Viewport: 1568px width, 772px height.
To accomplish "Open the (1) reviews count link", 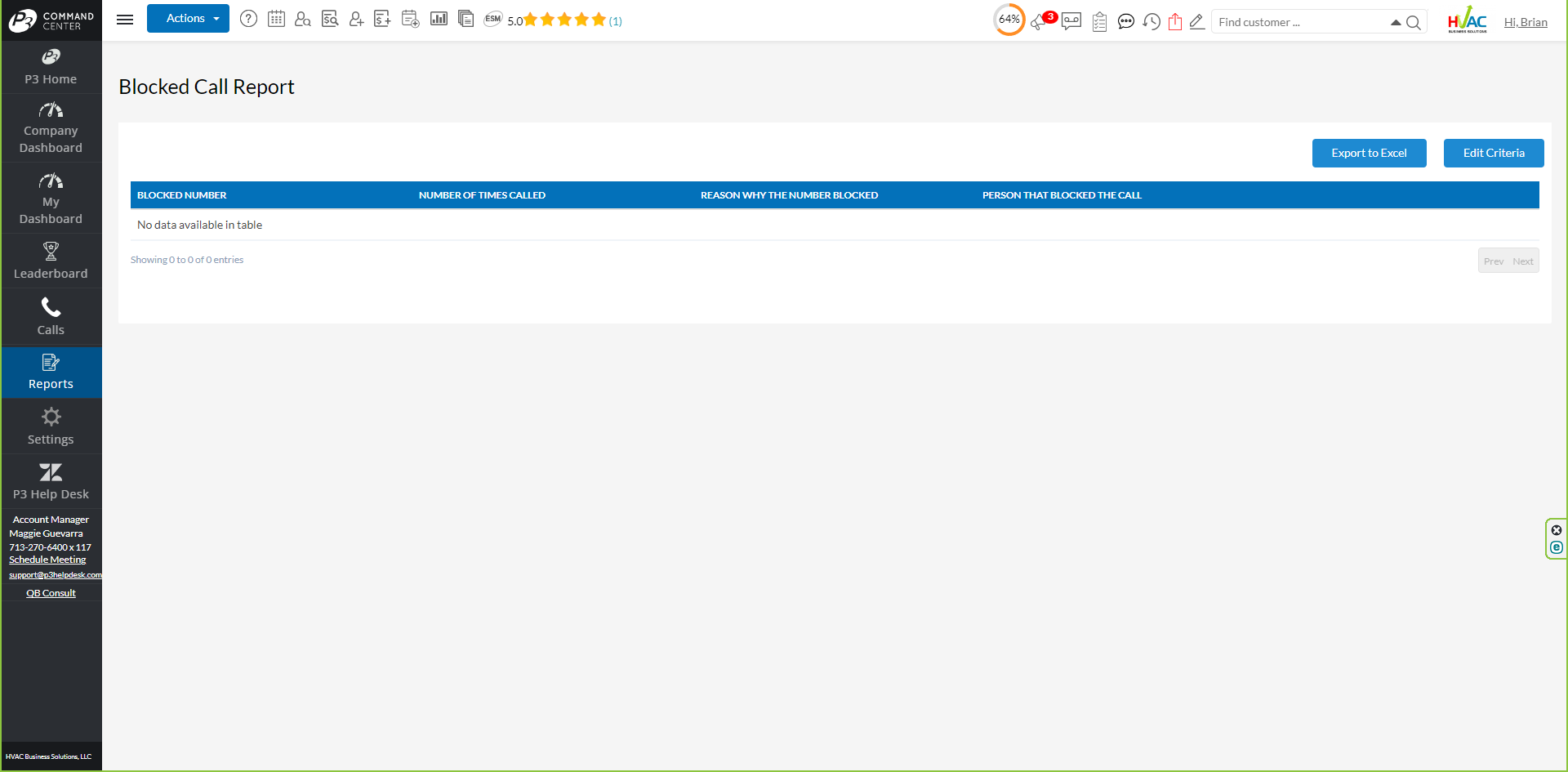I will point(616,21).
